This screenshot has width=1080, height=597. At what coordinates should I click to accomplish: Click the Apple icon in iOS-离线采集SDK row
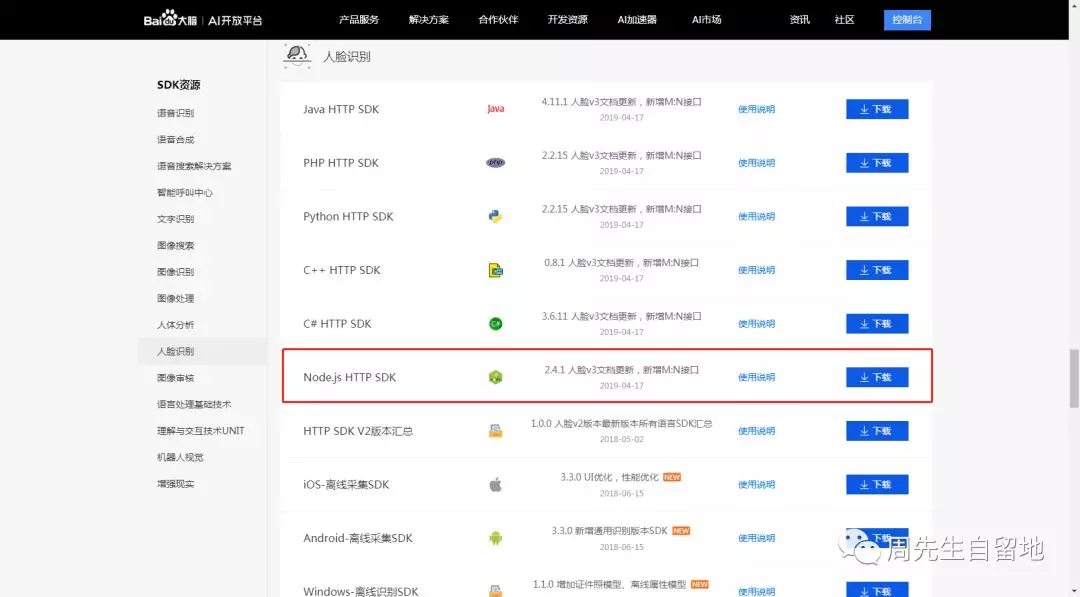click(495, 485)
